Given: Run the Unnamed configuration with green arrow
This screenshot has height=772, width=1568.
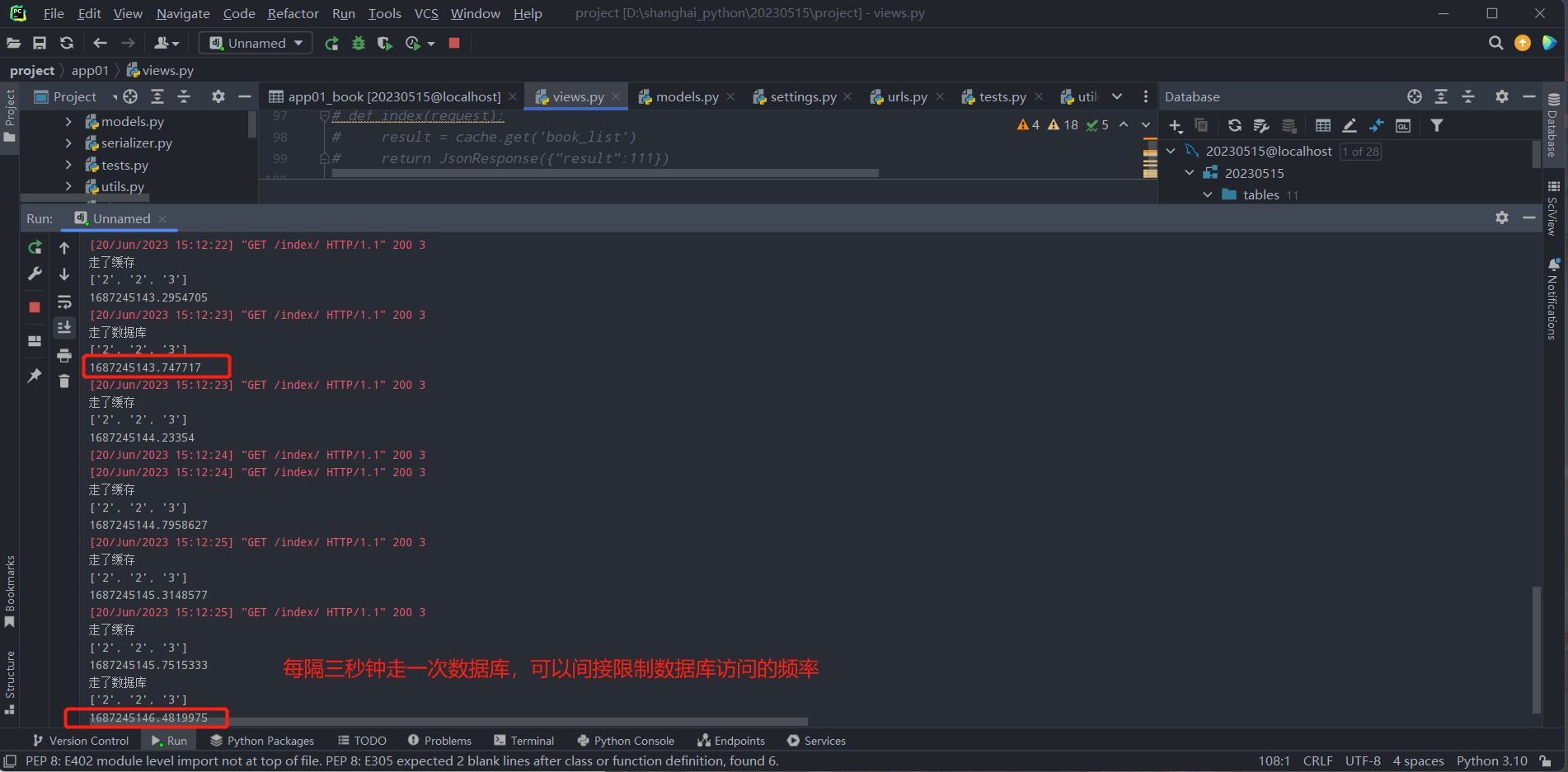Looking at the screenshot, I should [331, 43].
